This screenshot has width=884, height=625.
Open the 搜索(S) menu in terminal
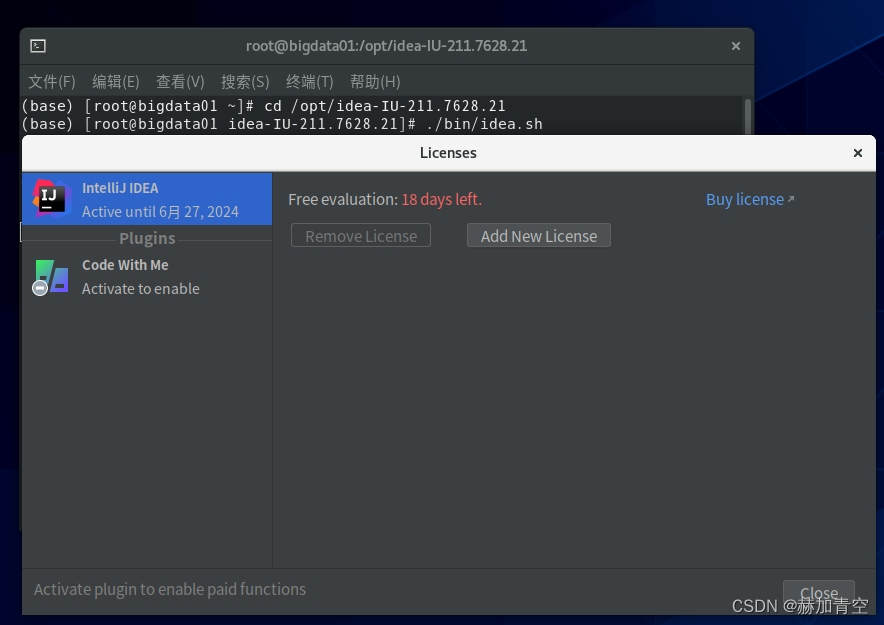pos(245,82)
